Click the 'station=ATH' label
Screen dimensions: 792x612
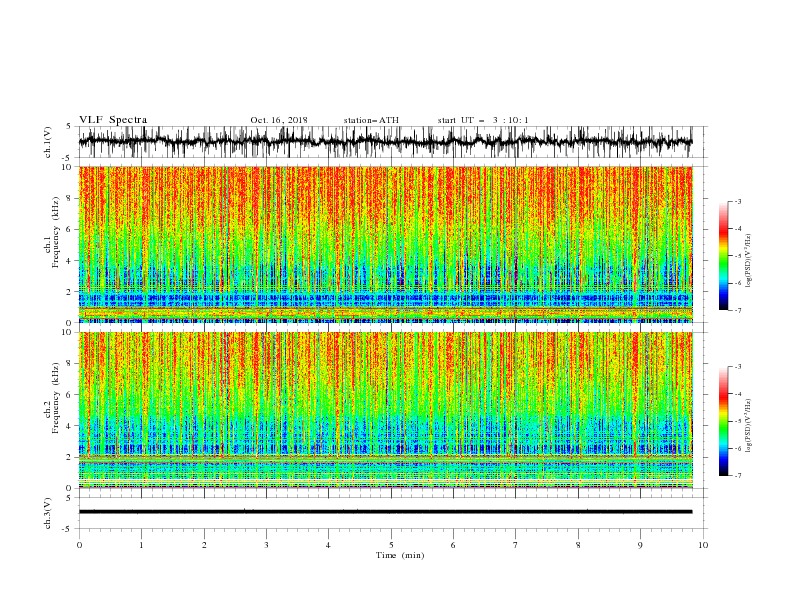(371, 120)
